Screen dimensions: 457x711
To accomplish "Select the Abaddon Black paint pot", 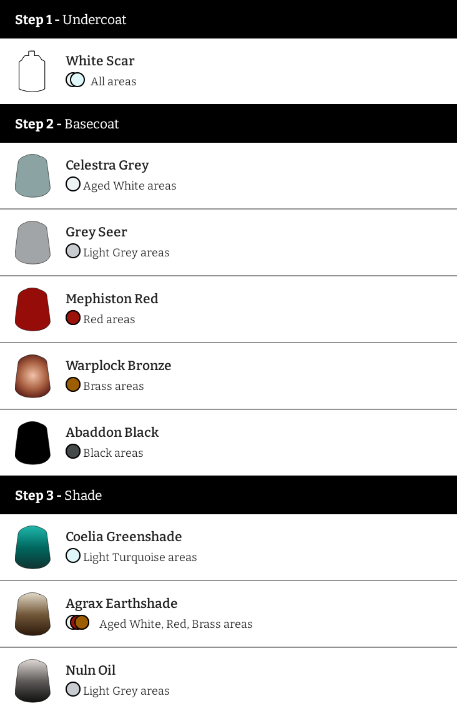I will tap(33, 443).
